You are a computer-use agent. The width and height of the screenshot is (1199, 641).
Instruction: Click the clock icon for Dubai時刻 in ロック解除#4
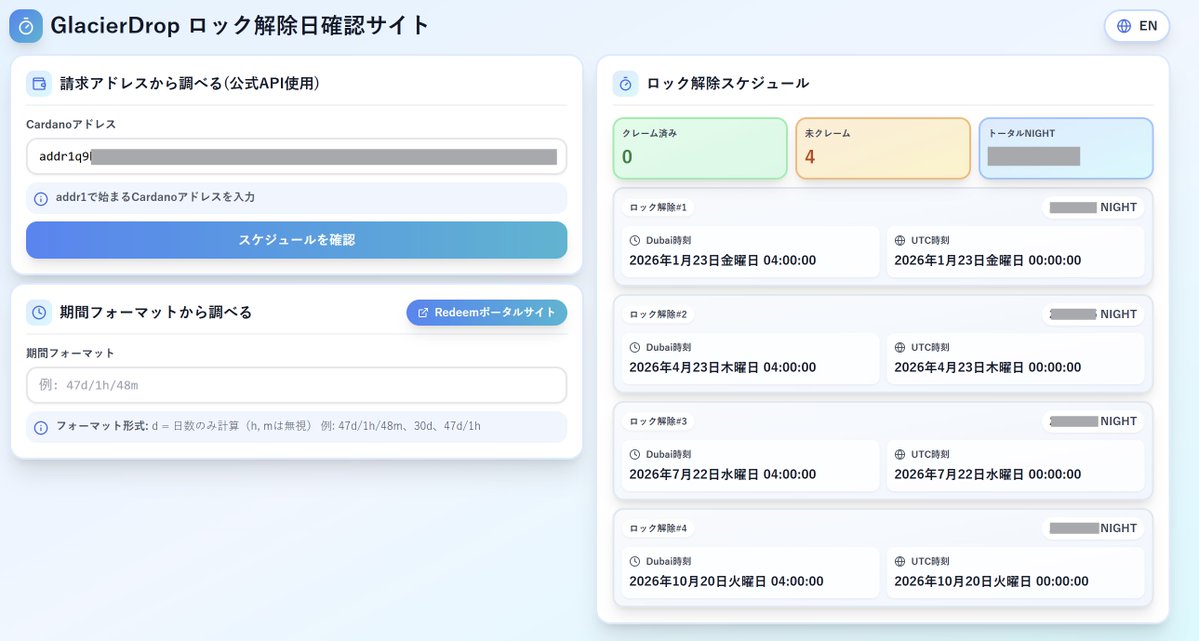(635, 561)
